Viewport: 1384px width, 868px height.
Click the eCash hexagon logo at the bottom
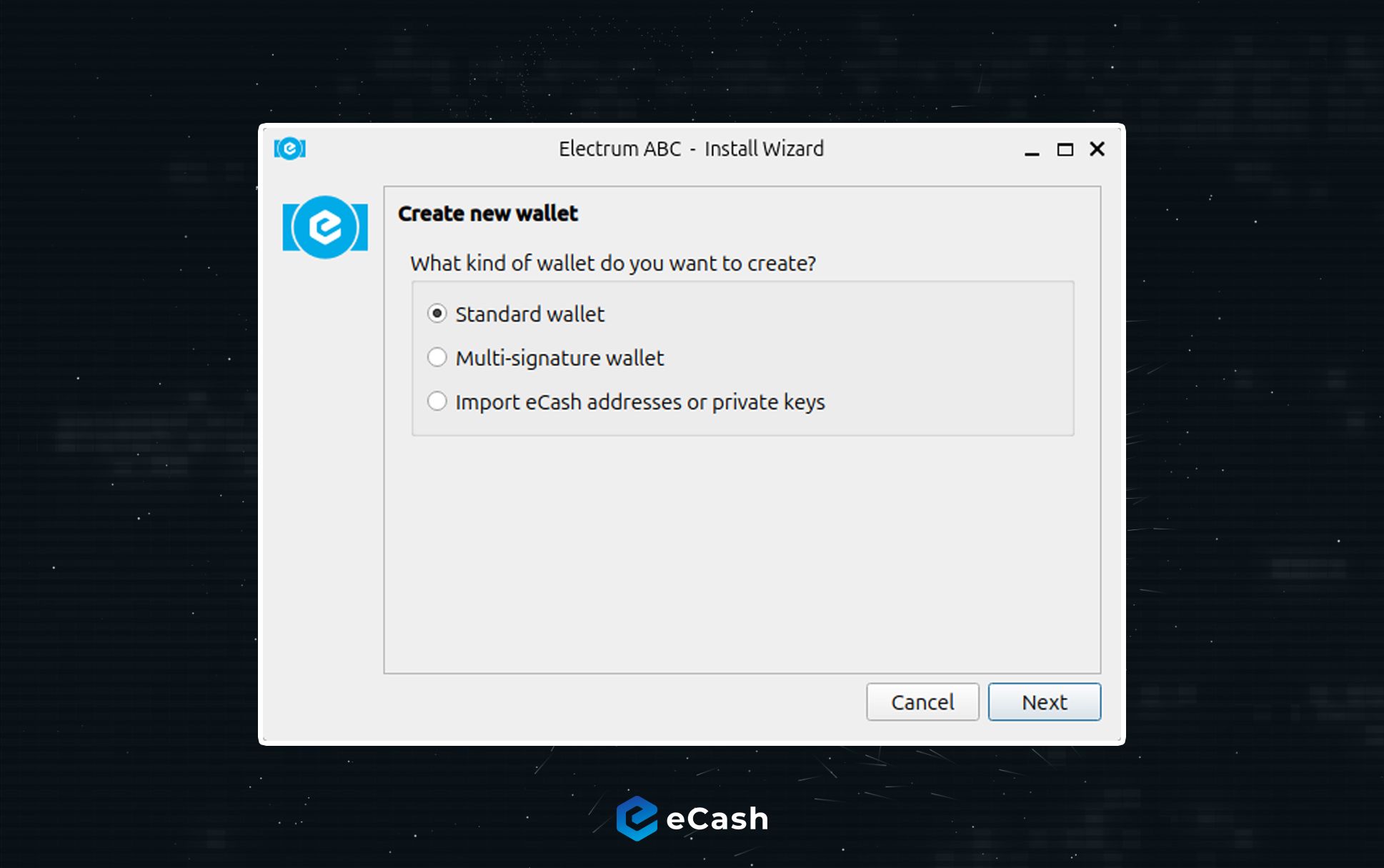pos(637,818)
